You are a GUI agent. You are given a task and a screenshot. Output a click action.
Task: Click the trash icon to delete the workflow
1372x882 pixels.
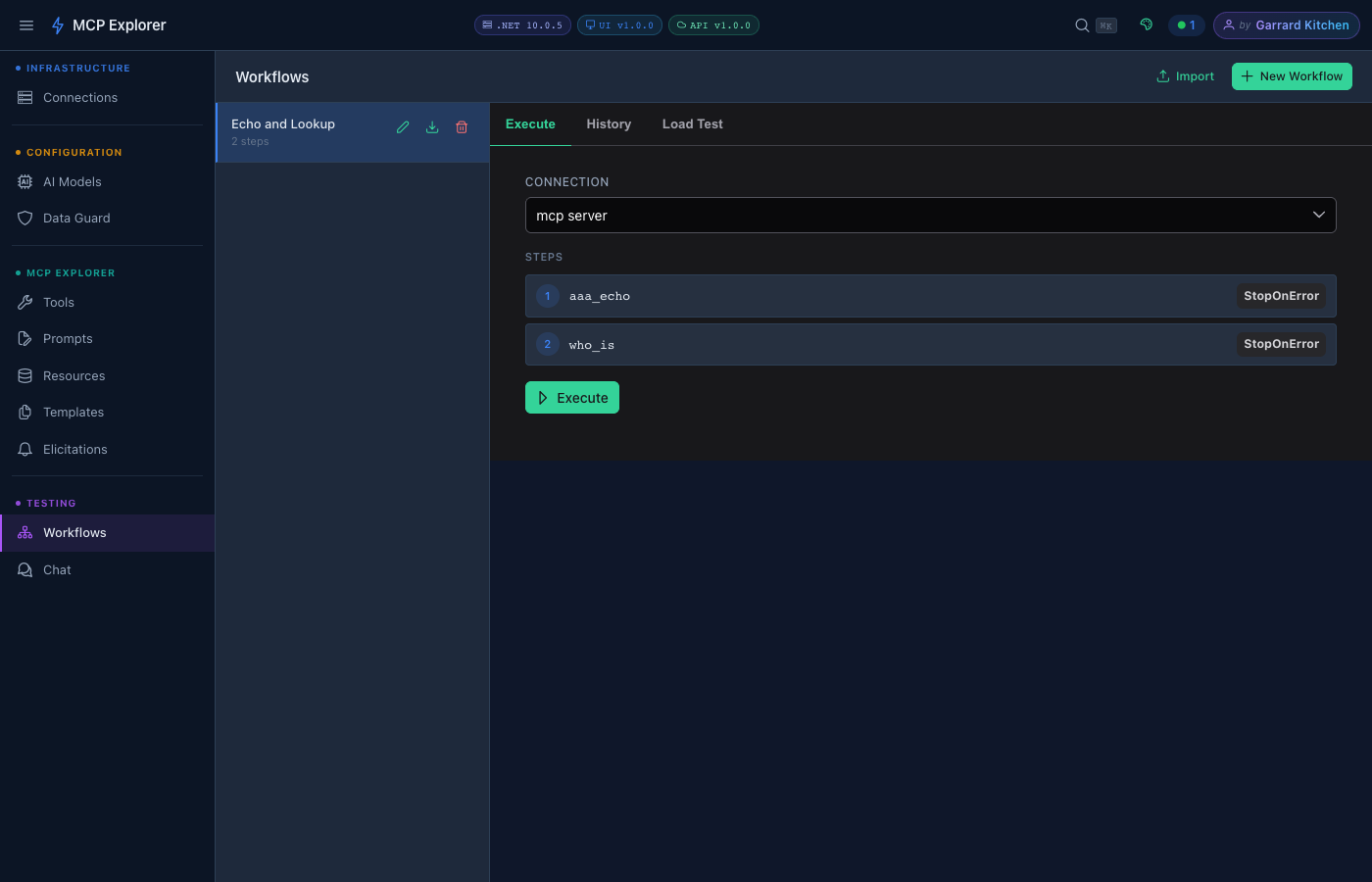(461, 126)
